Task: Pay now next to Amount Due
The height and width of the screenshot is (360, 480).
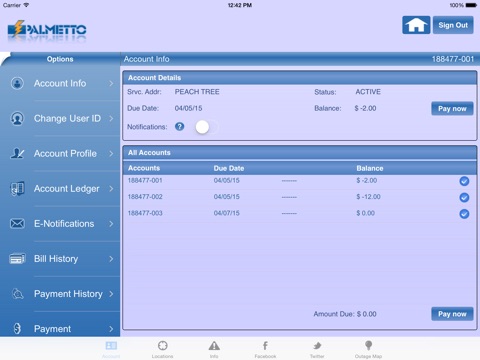Action: (x=452, y=314)
